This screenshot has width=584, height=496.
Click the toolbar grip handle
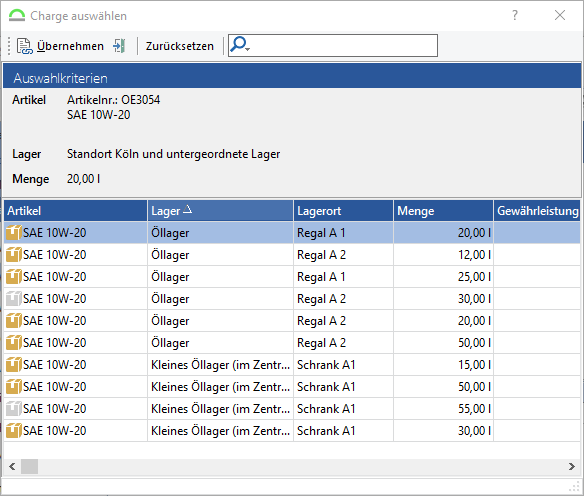tap(9, 46)
